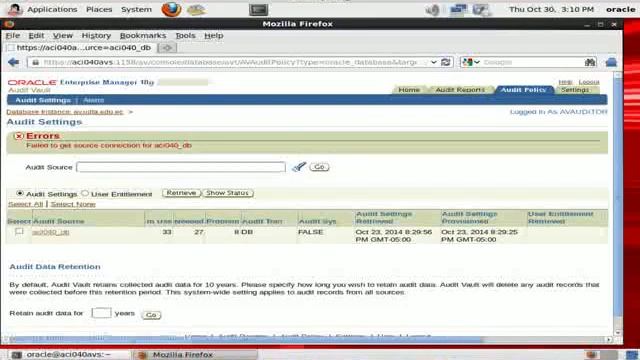Click the Logout link
Image resolution: width=640 pixels, height=360 pixels.
[x=589, y=82]
